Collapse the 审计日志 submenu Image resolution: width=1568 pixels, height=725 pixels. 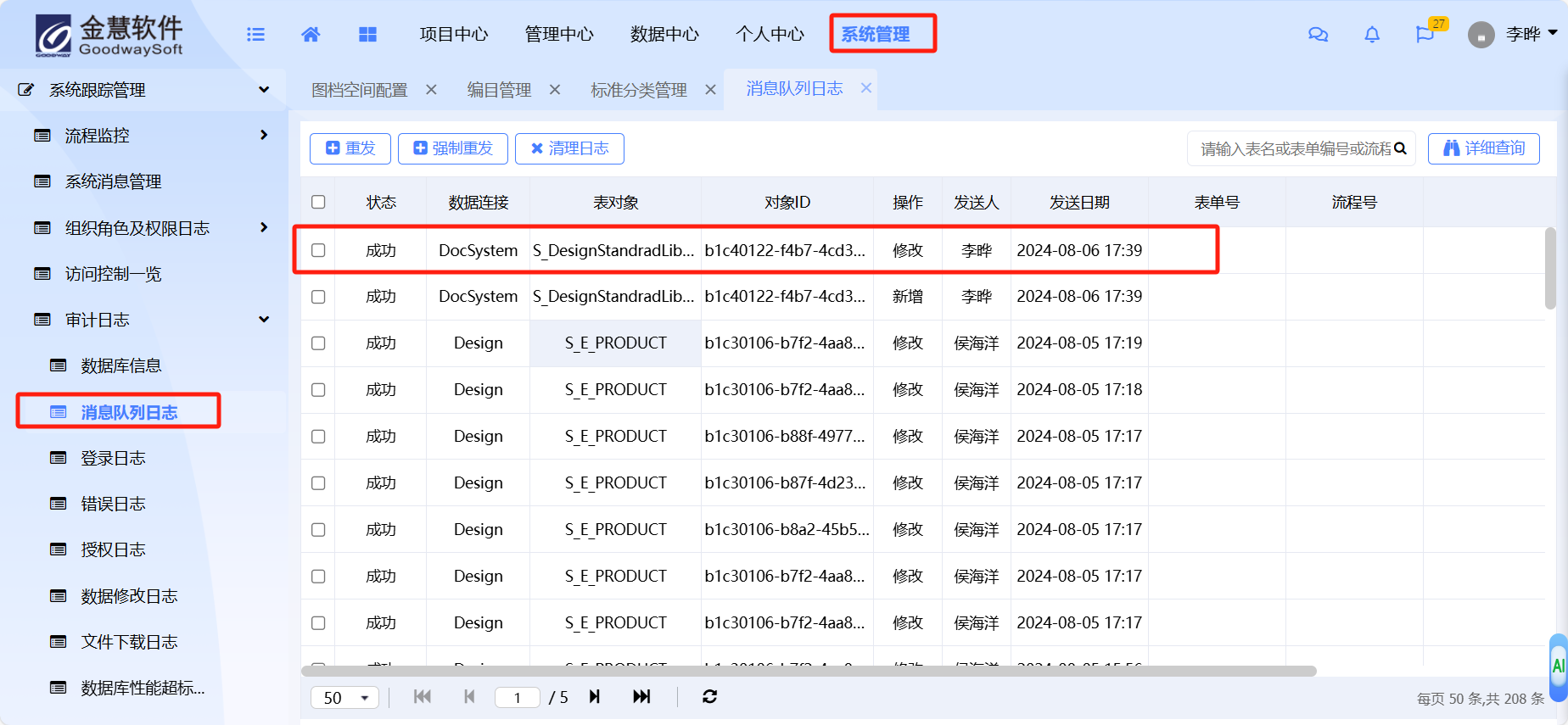pos(264,320)
